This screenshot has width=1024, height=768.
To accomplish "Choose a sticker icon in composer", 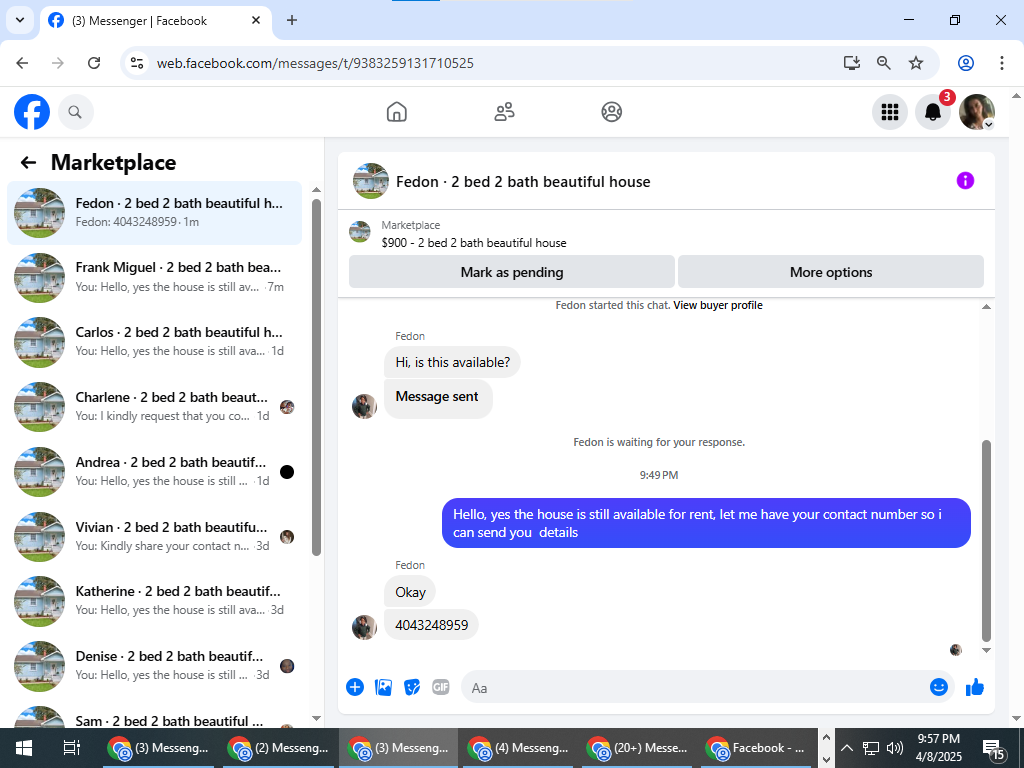I will click(412, 687).
